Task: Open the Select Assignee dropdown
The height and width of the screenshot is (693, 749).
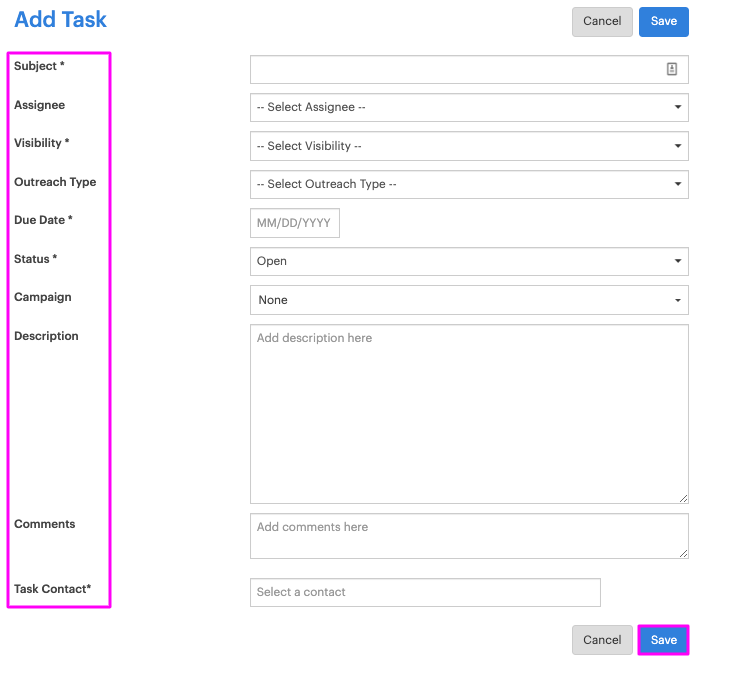Action: 469,107
